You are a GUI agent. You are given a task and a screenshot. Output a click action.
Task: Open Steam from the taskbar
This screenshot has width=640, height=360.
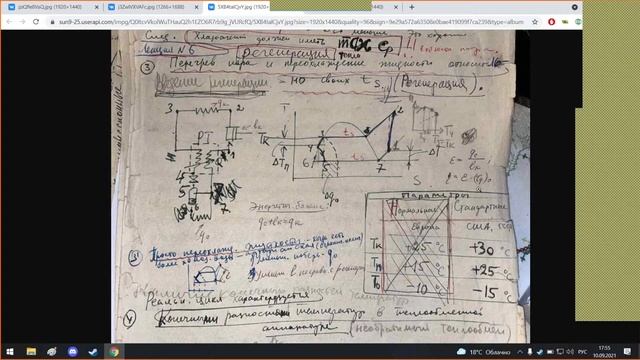[x=93, y=351]
